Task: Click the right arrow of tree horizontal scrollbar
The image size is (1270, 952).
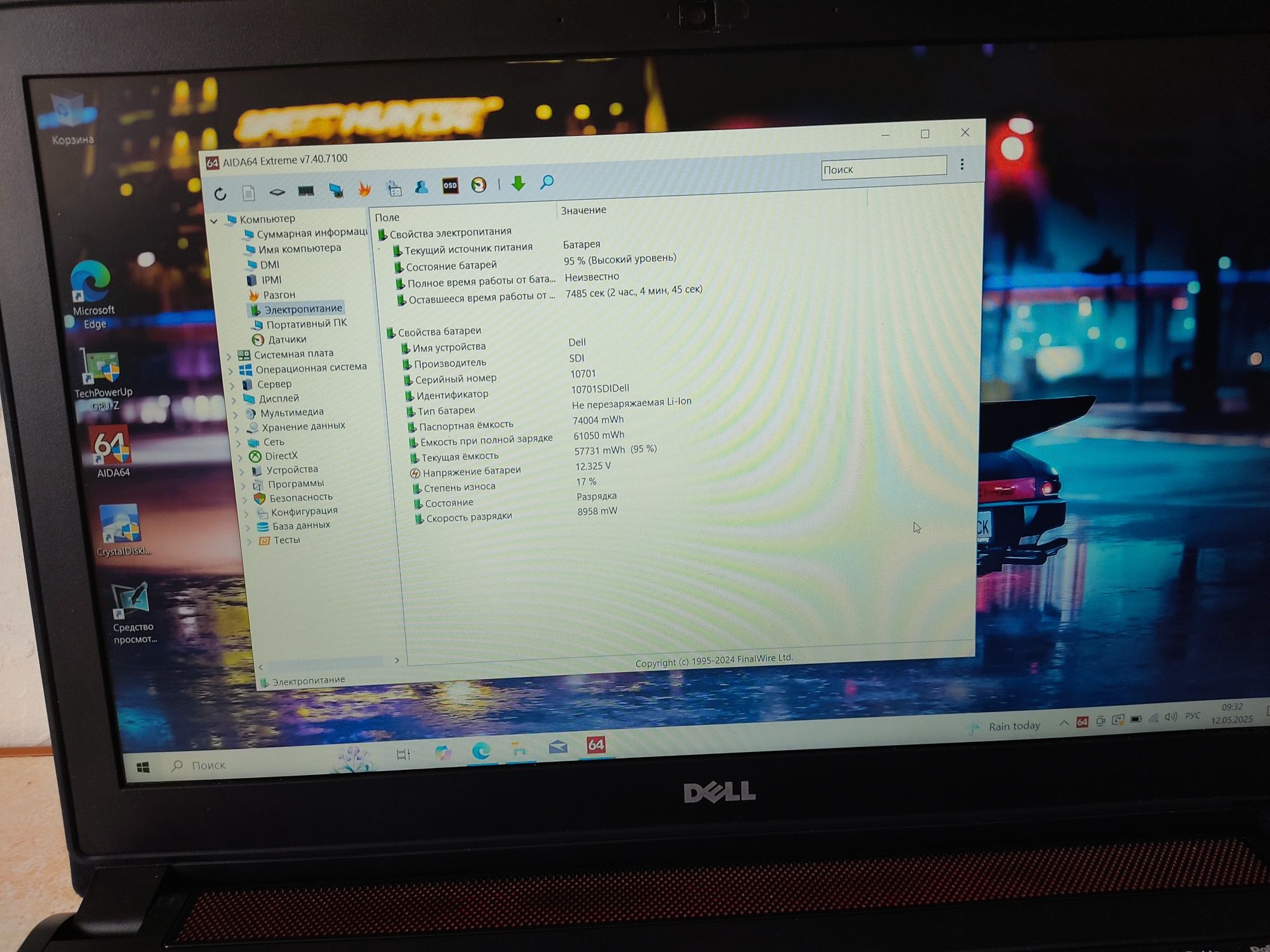Action: tap(397, 661)
